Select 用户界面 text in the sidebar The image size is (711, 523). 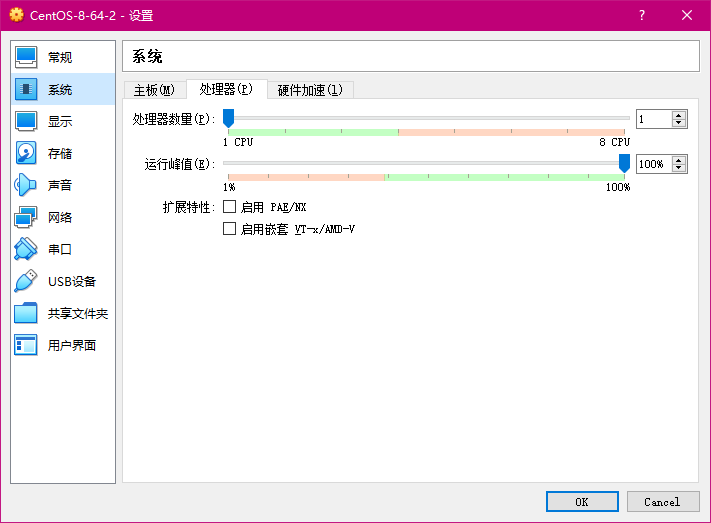click(72, 345)
